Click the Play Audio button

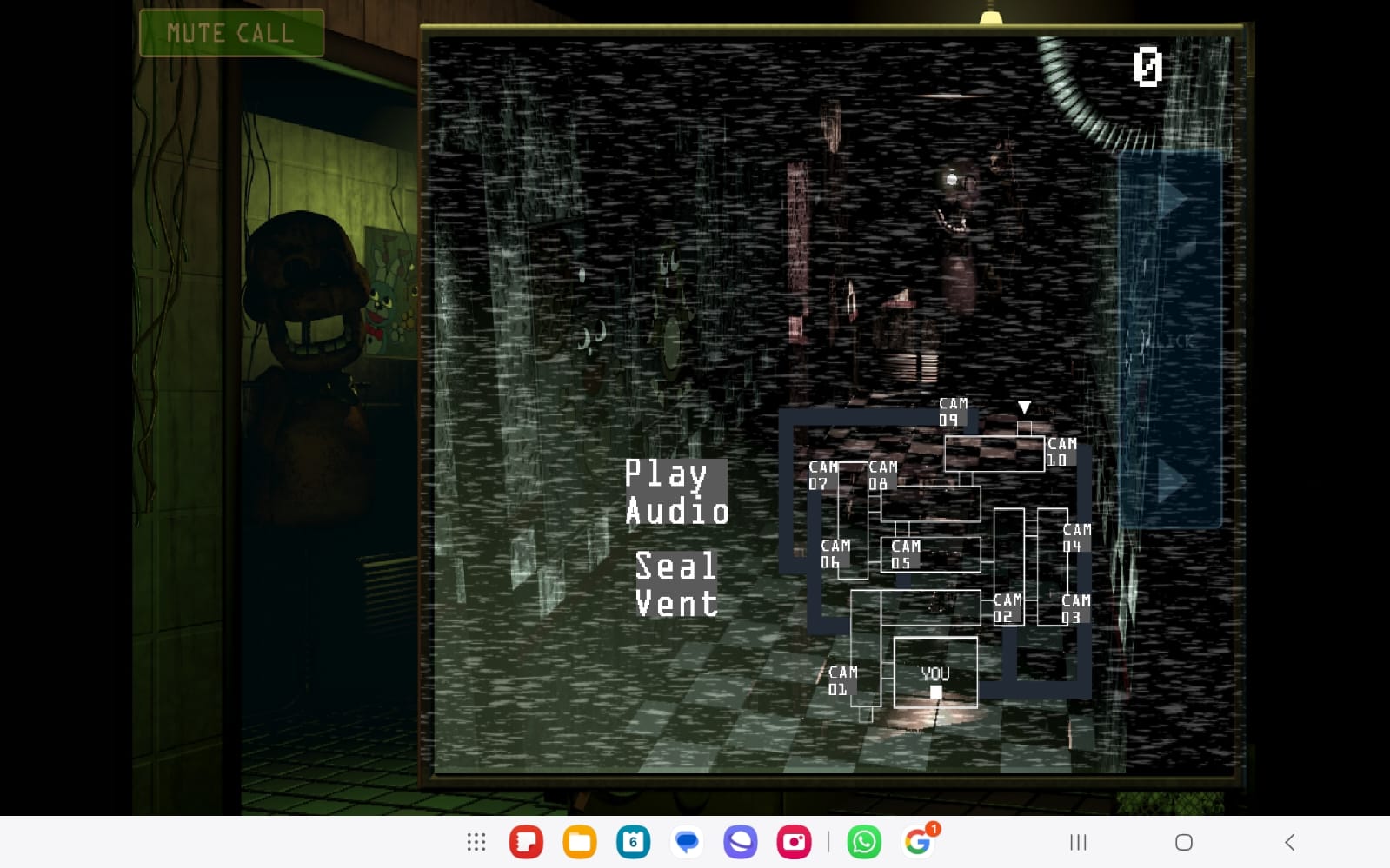676,493
